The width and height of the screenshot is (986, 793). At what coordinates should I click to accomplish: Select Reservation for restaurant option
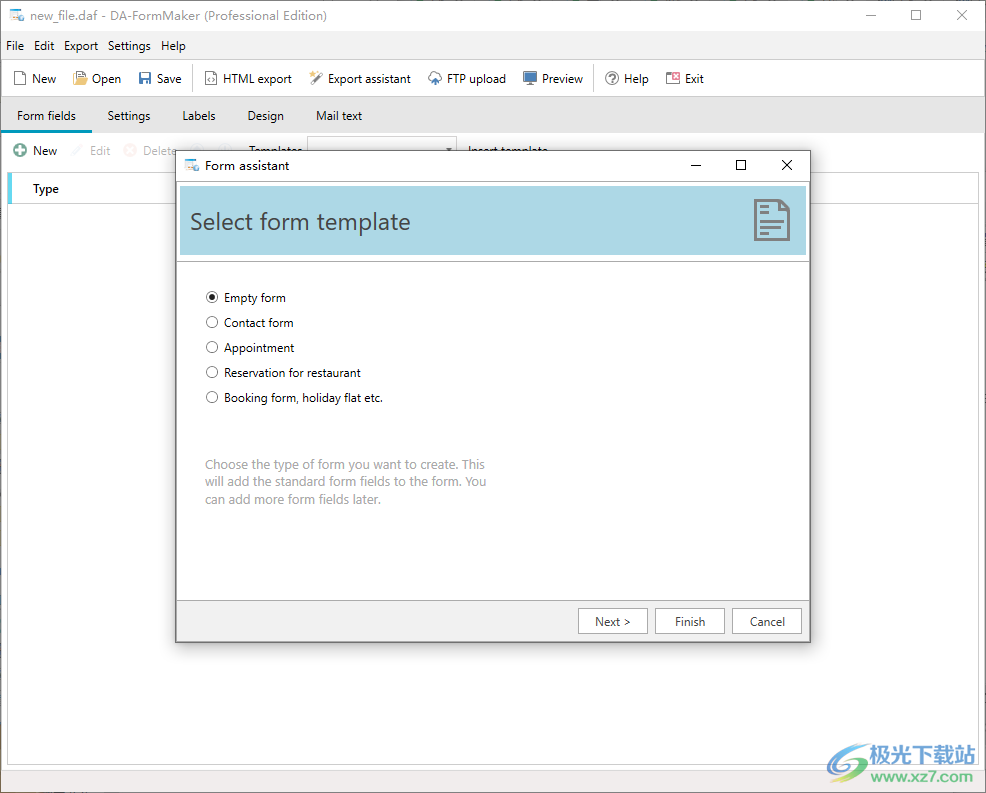(212, 373)
